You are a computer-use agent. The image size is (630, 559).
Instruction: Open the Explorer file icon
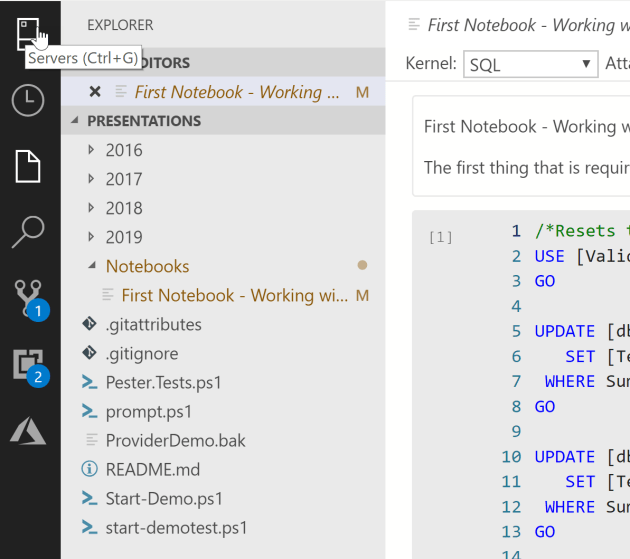click(x=28, y=165)
